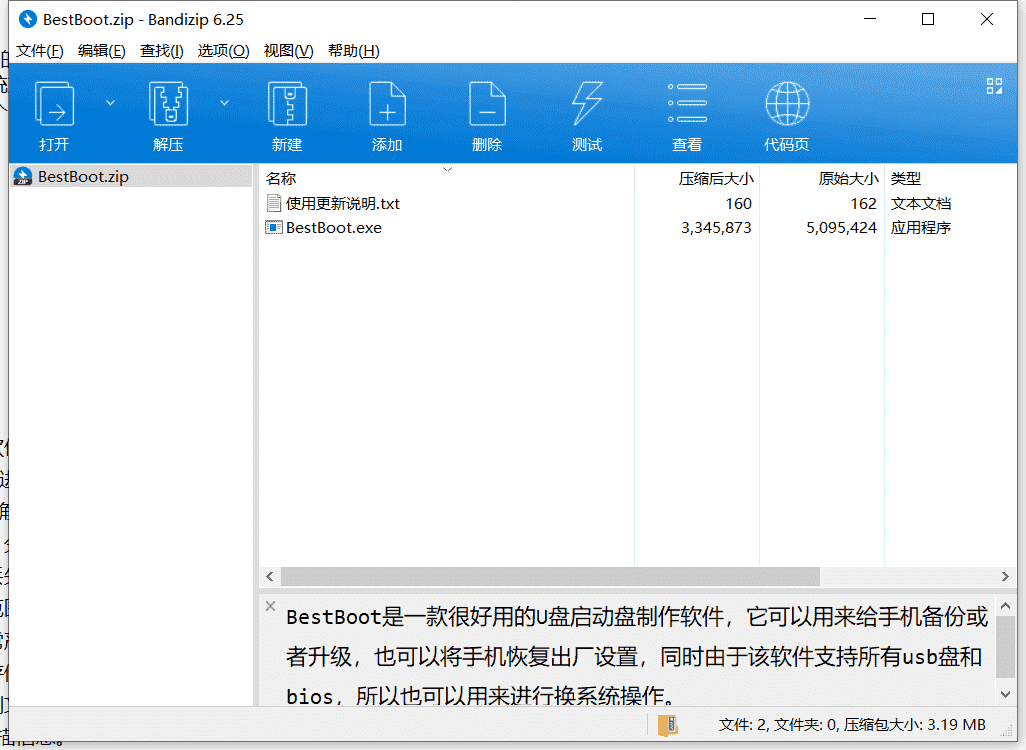
Task: Click the comment panel scroll up arrow
Action: tap(1006, 606)
